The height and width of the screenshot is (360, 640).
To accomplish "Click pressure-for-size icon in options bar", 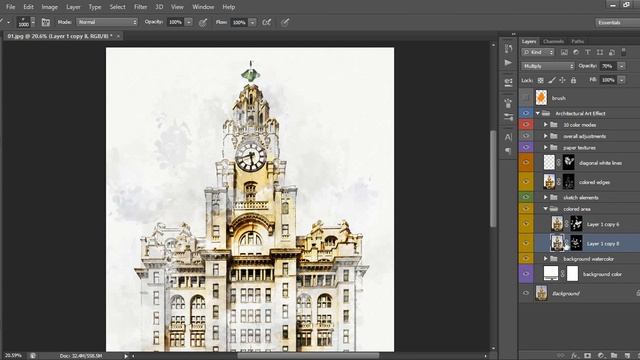I will pos(285,22).
